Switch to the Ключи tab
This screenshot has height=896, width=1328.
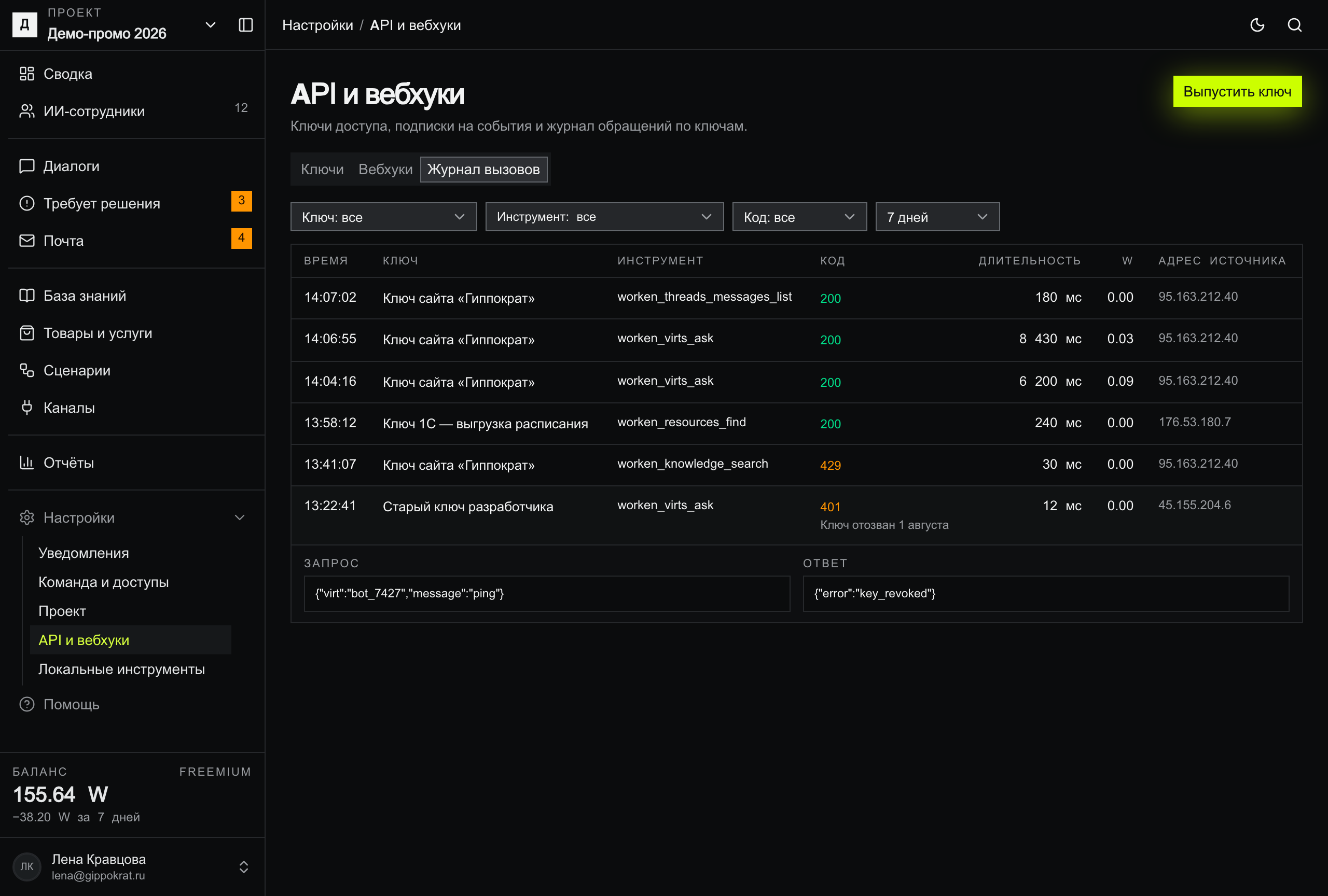click(x=322, y=170)
